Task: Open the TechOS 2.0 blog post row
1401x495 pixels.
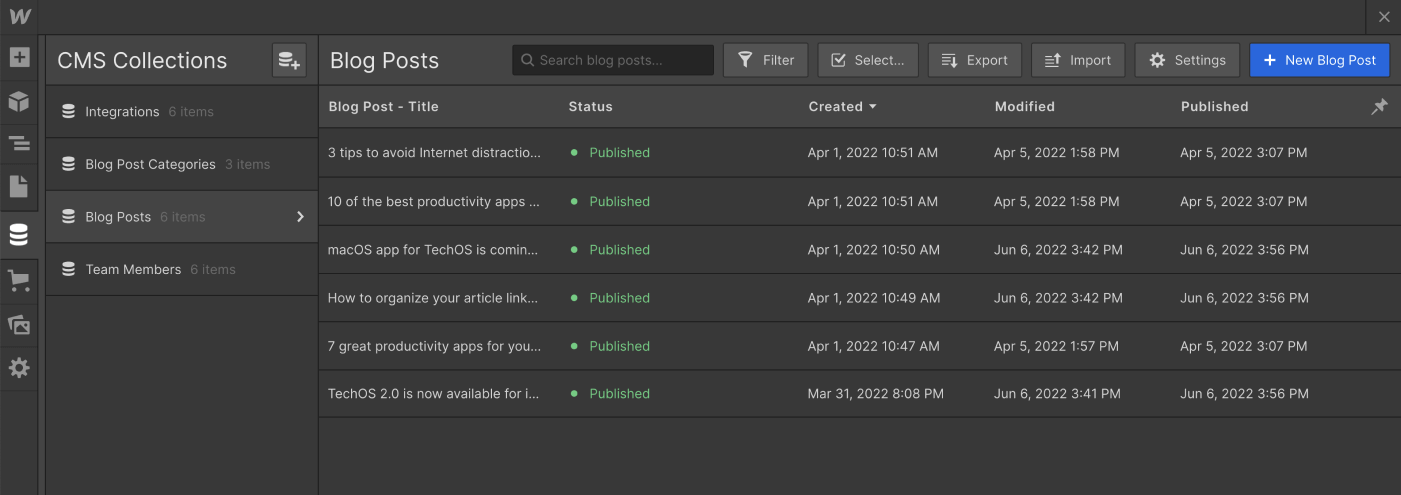Action: (433, 394)
